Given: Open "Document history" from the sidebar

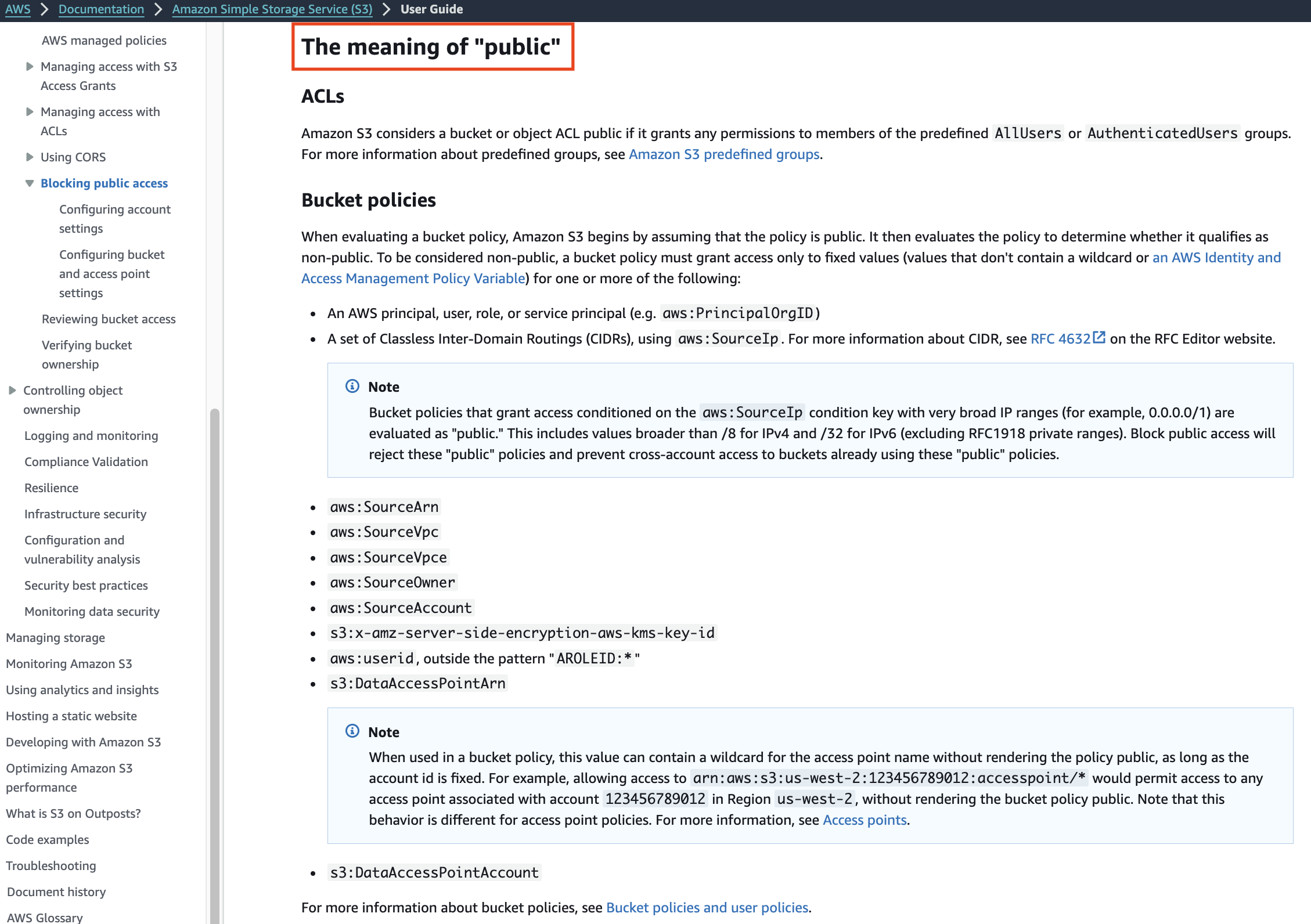Looking at the screenshot, I should (x=56, y=891).
